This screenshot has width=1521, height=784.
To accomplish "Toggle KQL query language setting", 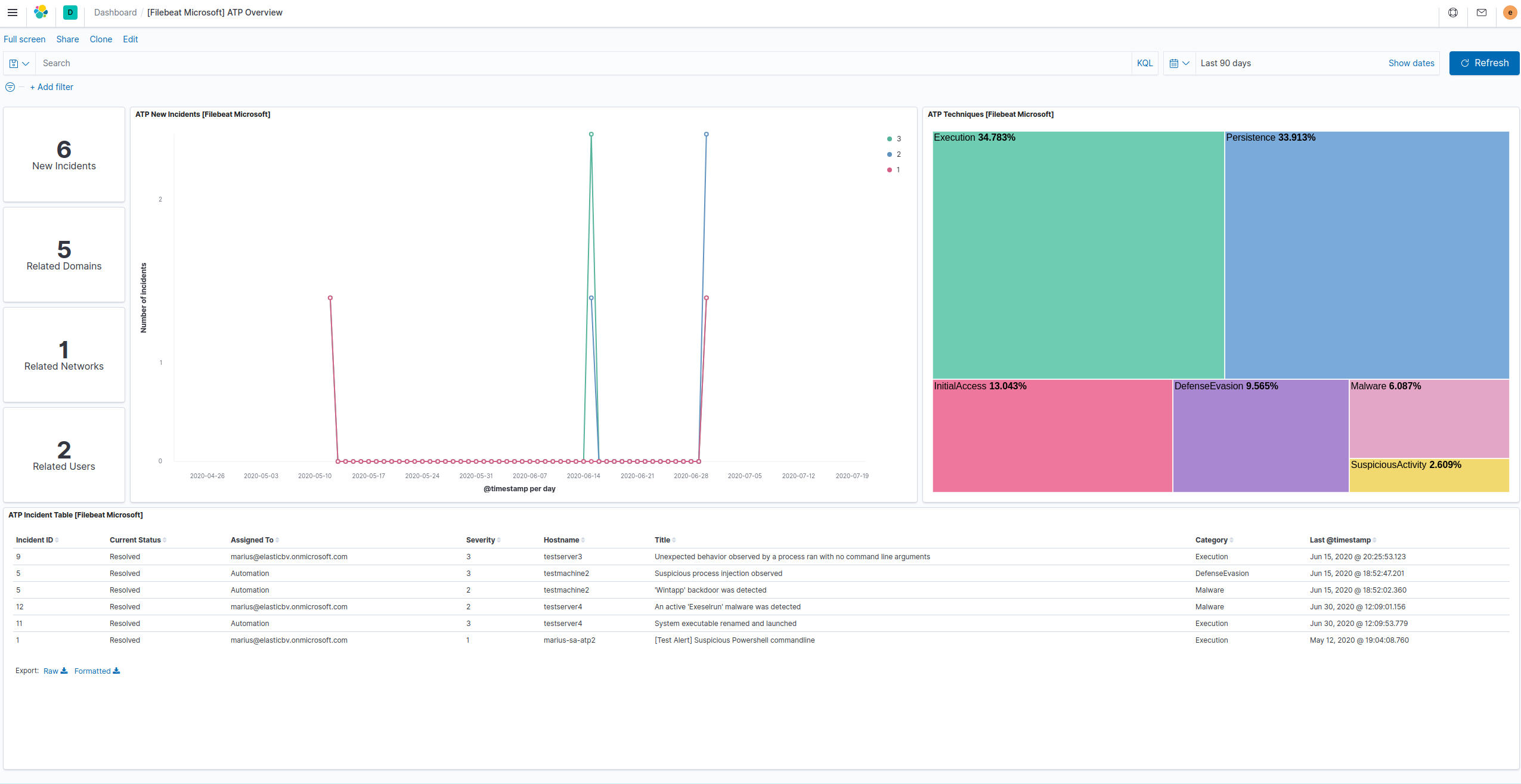I will pyautogui.click(x=1144, y=63).
